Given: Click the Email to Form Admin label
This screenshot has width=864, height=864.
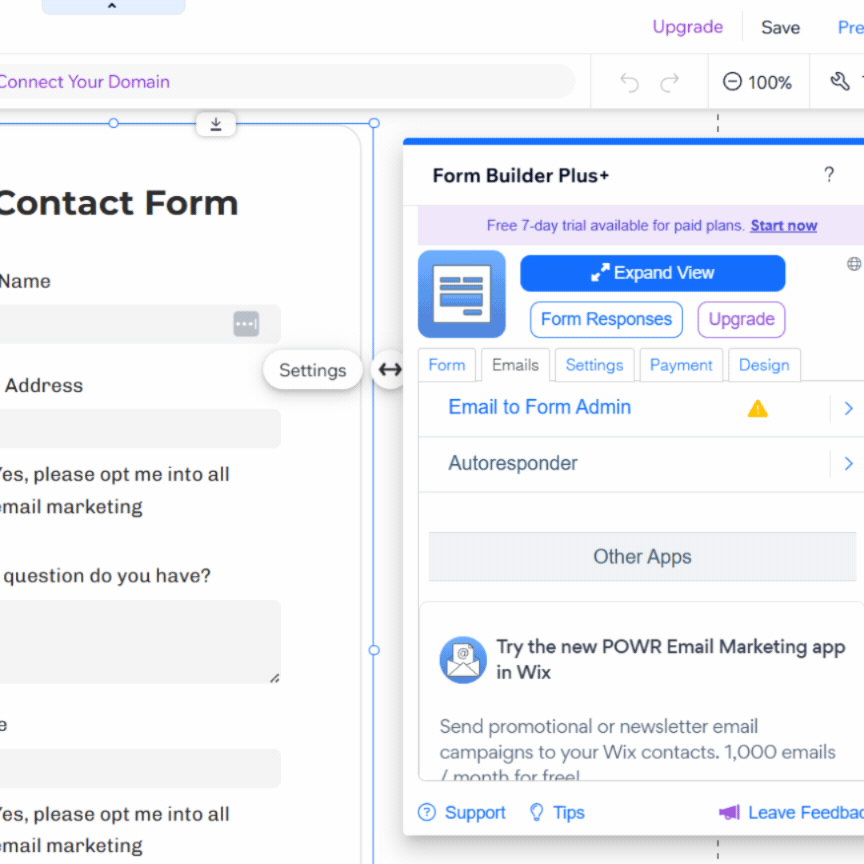Looking at the screenshot, I should point(539,407).
